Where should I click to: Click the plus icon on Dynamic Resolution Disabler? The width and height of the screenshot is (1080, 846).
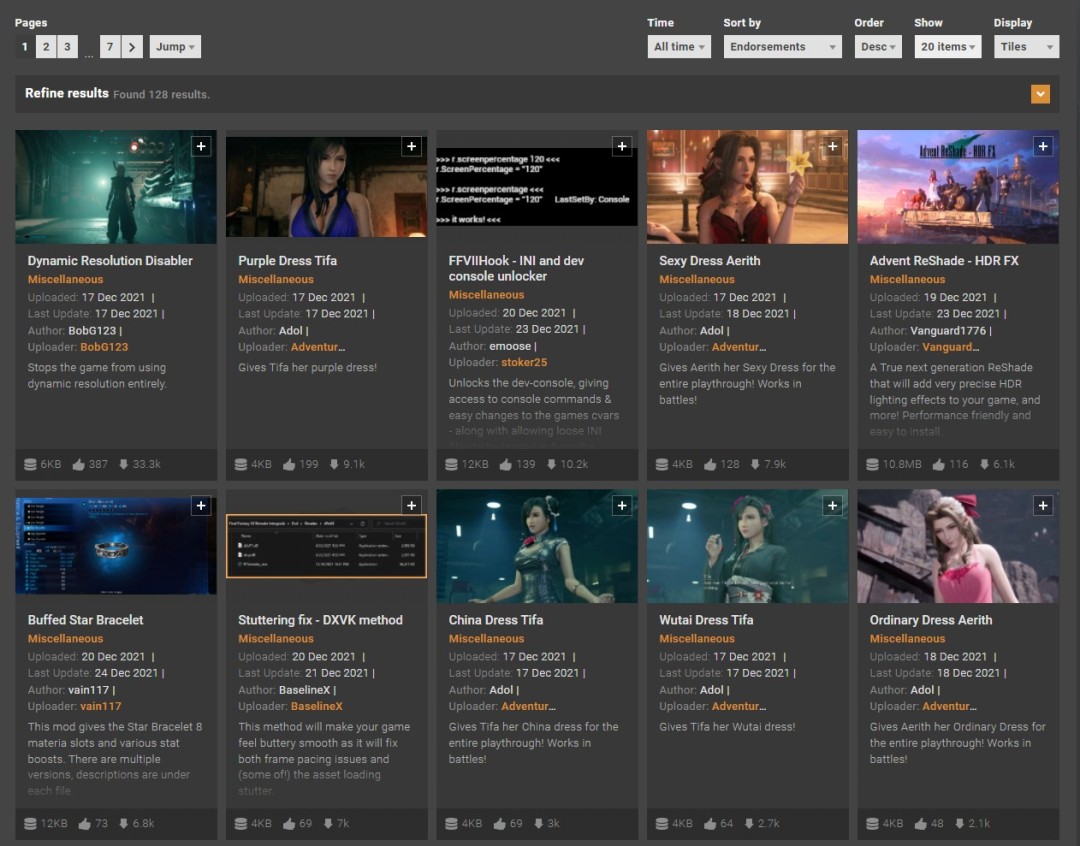201,146
